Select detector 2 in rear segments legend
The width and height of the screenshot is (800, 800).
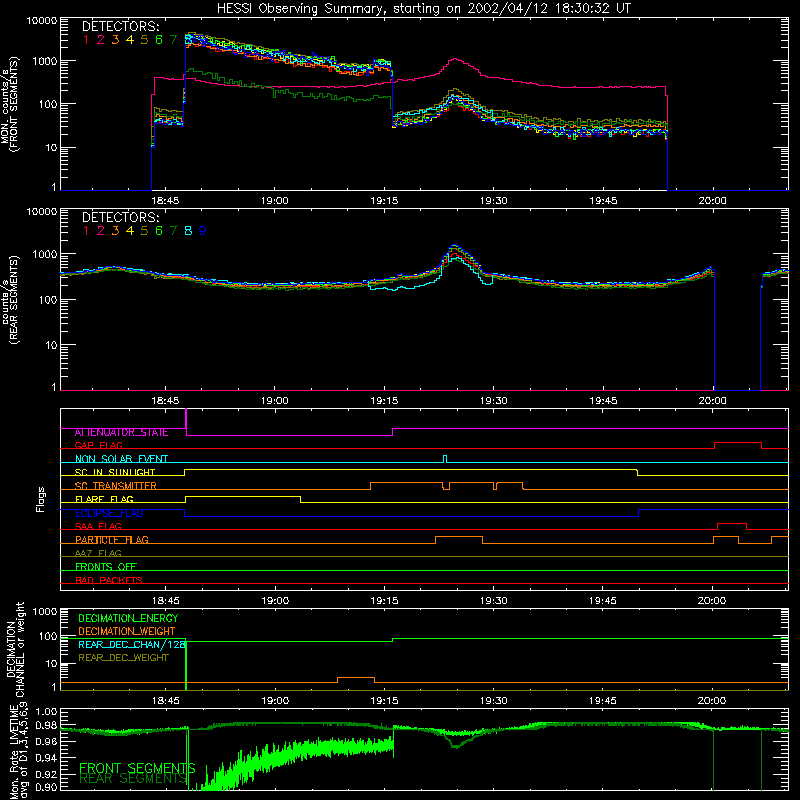click(x=101, y=231)
